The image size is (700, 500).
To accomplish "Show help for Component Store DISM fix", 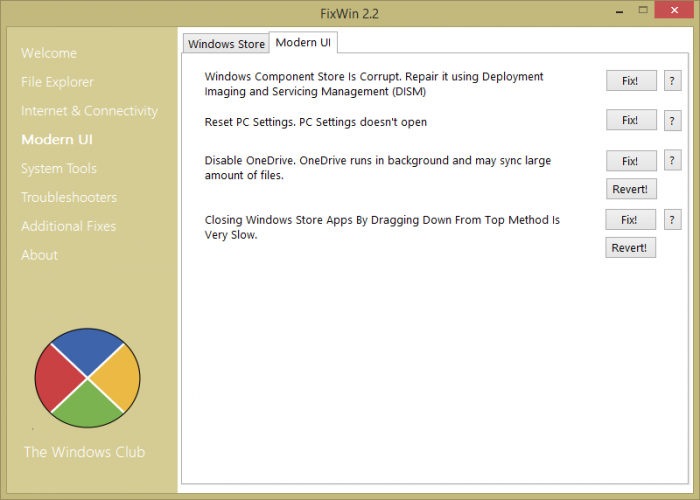I will tap(672, 81).
